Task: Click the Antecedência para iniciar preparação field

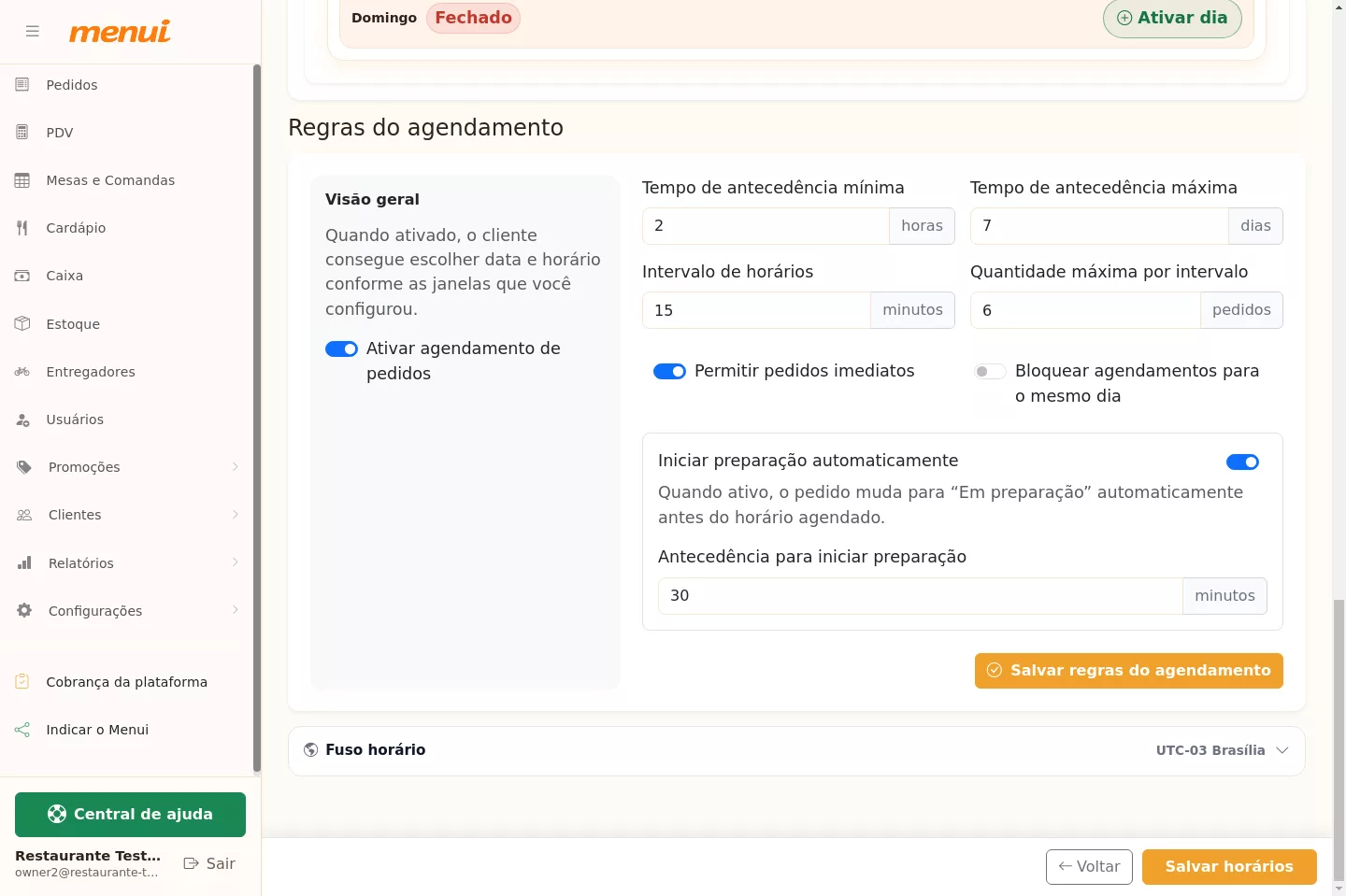Action: (921, 595)
